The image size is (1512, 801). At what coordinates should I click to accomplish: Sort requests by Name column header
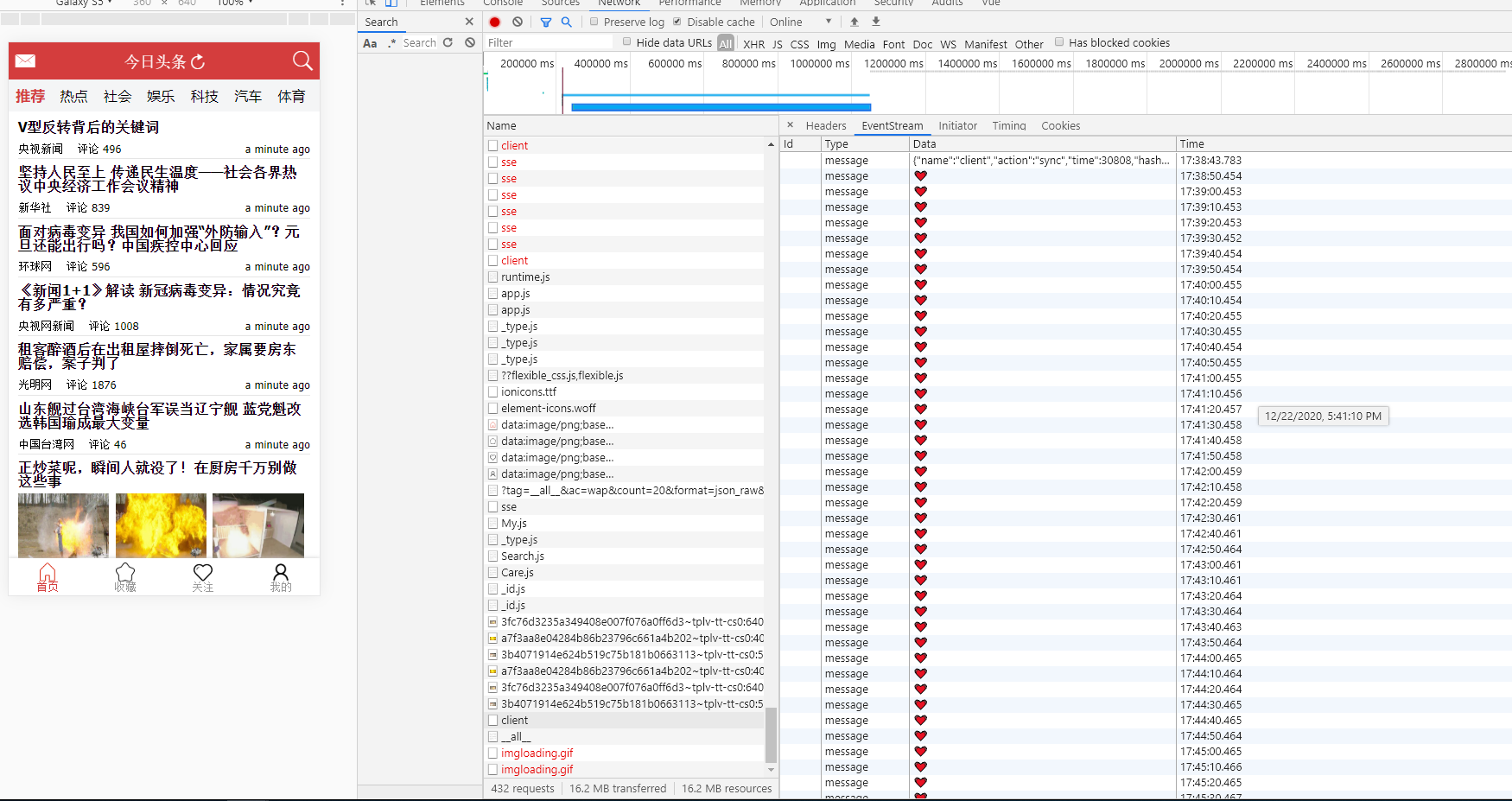pyautogui.click(x=631, y=125)
